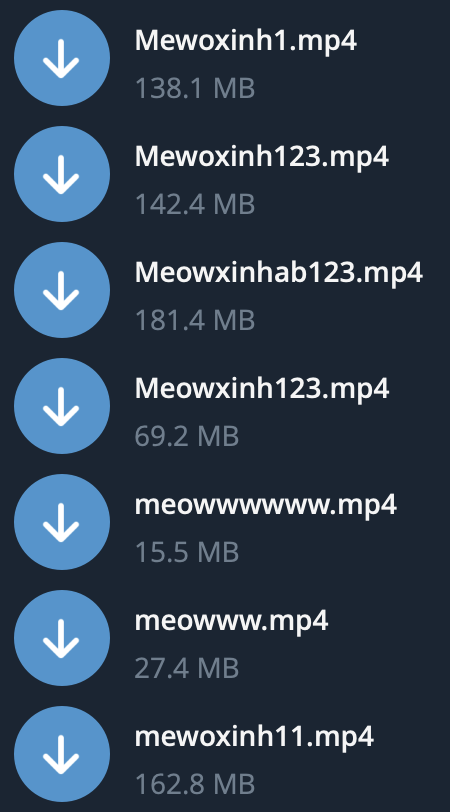Image resolution: width=450 pixels, height=812 pixels.
Task: Click the 162.8 MB file size text
Action: 195,785
